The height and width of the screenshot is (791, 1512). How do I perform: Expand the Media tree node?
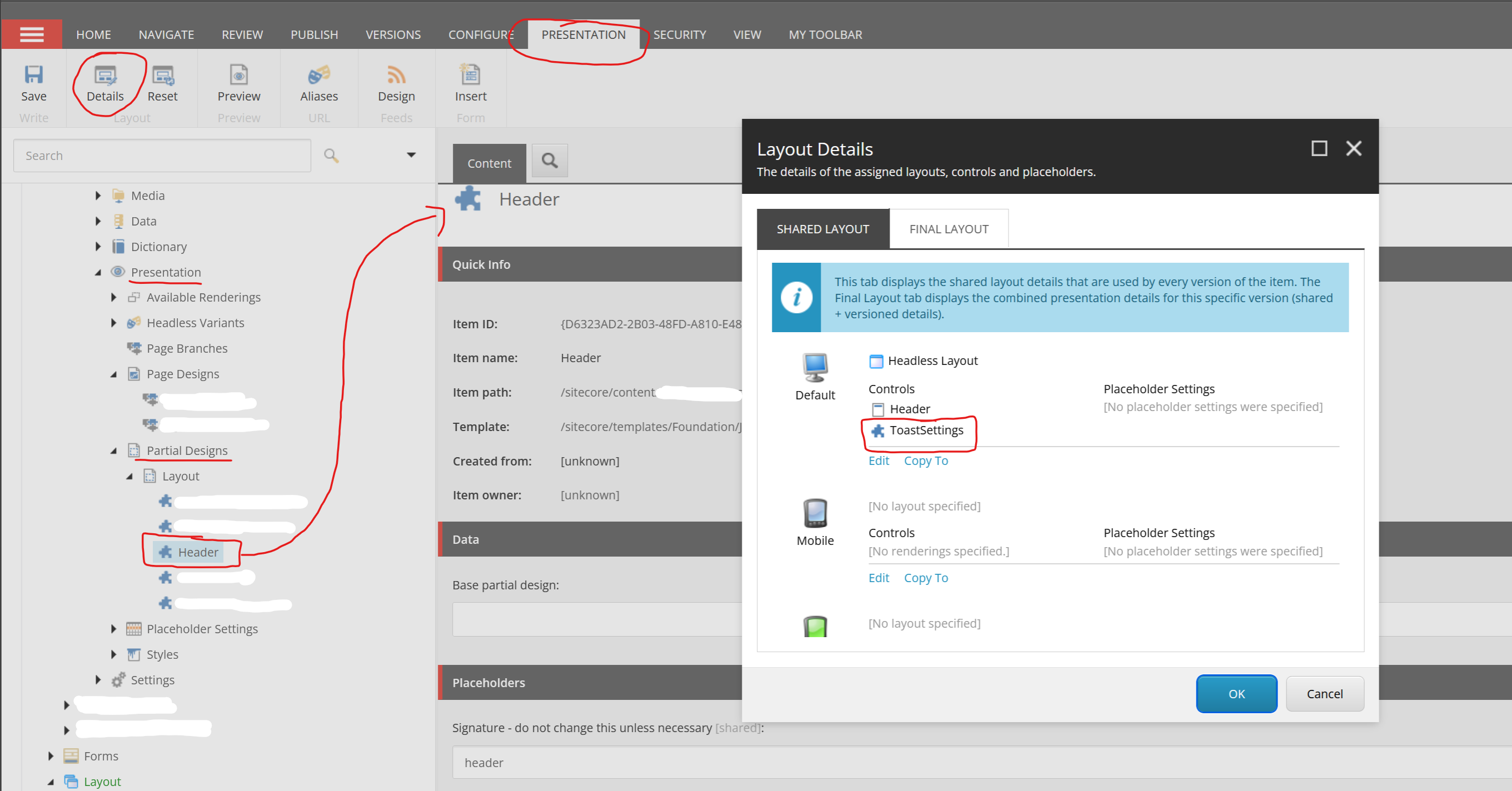point(98,196)
